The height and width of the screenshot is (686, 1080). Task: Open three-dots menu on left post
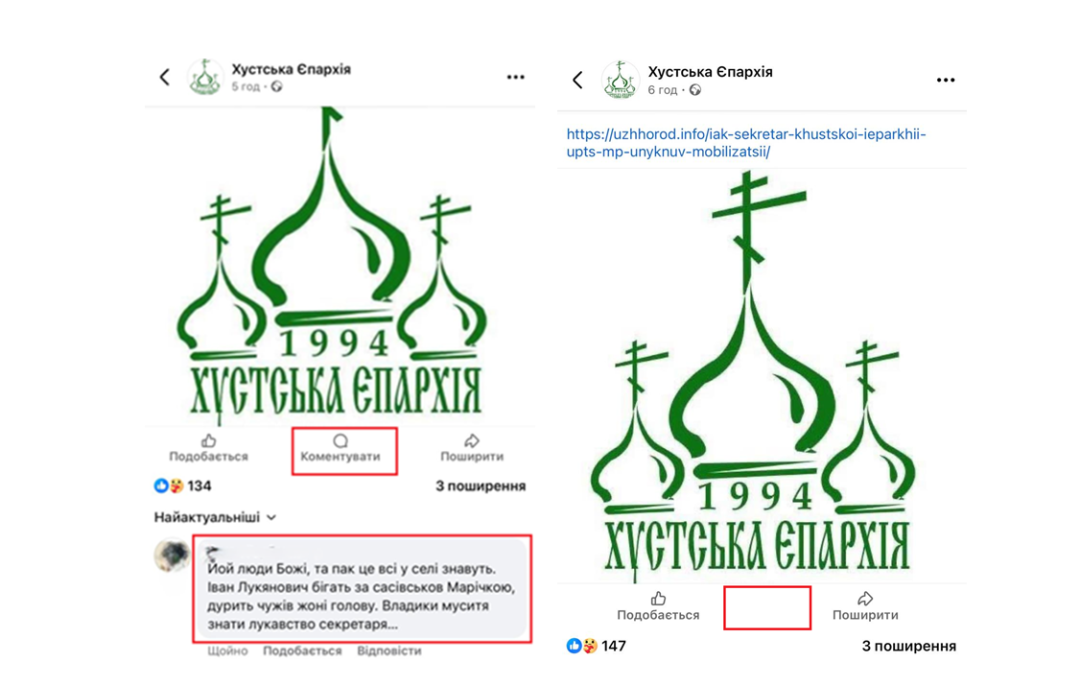click(x=515, y=77)
